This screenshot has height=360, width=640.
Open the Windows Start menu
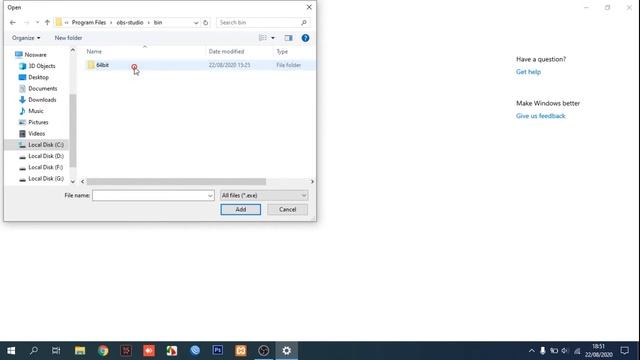(11, 351)
